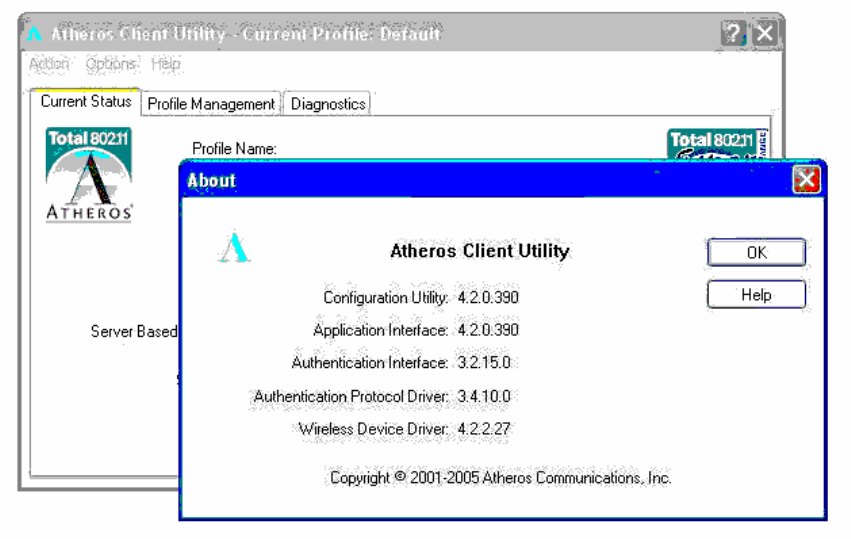Select Application Interface version 4.2.0.390
Viewport: 851px width, 539px height.
[488, 330]
